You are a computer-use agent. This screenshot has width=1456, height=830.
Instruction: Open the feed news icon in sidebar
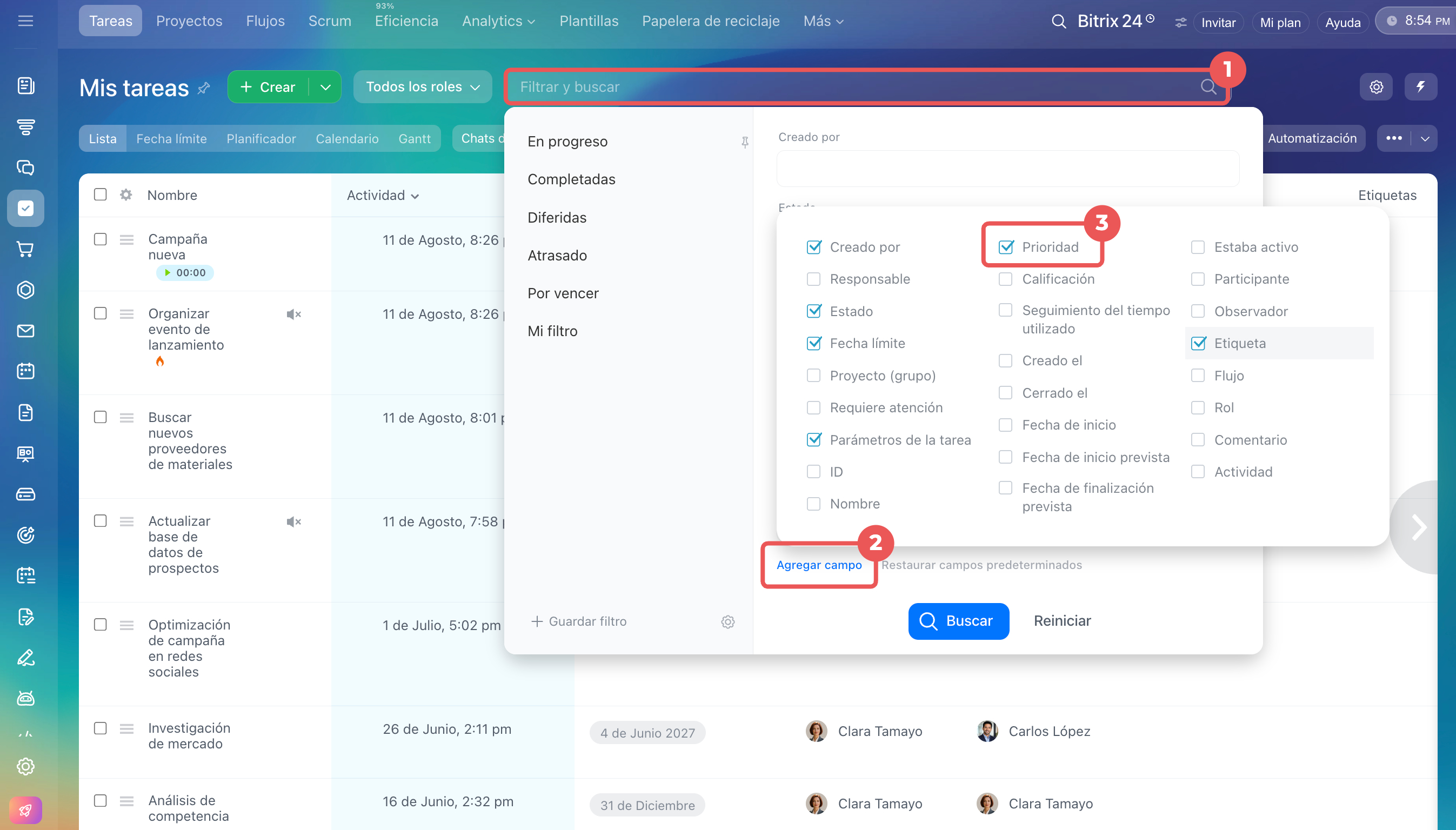coord(25,85)
